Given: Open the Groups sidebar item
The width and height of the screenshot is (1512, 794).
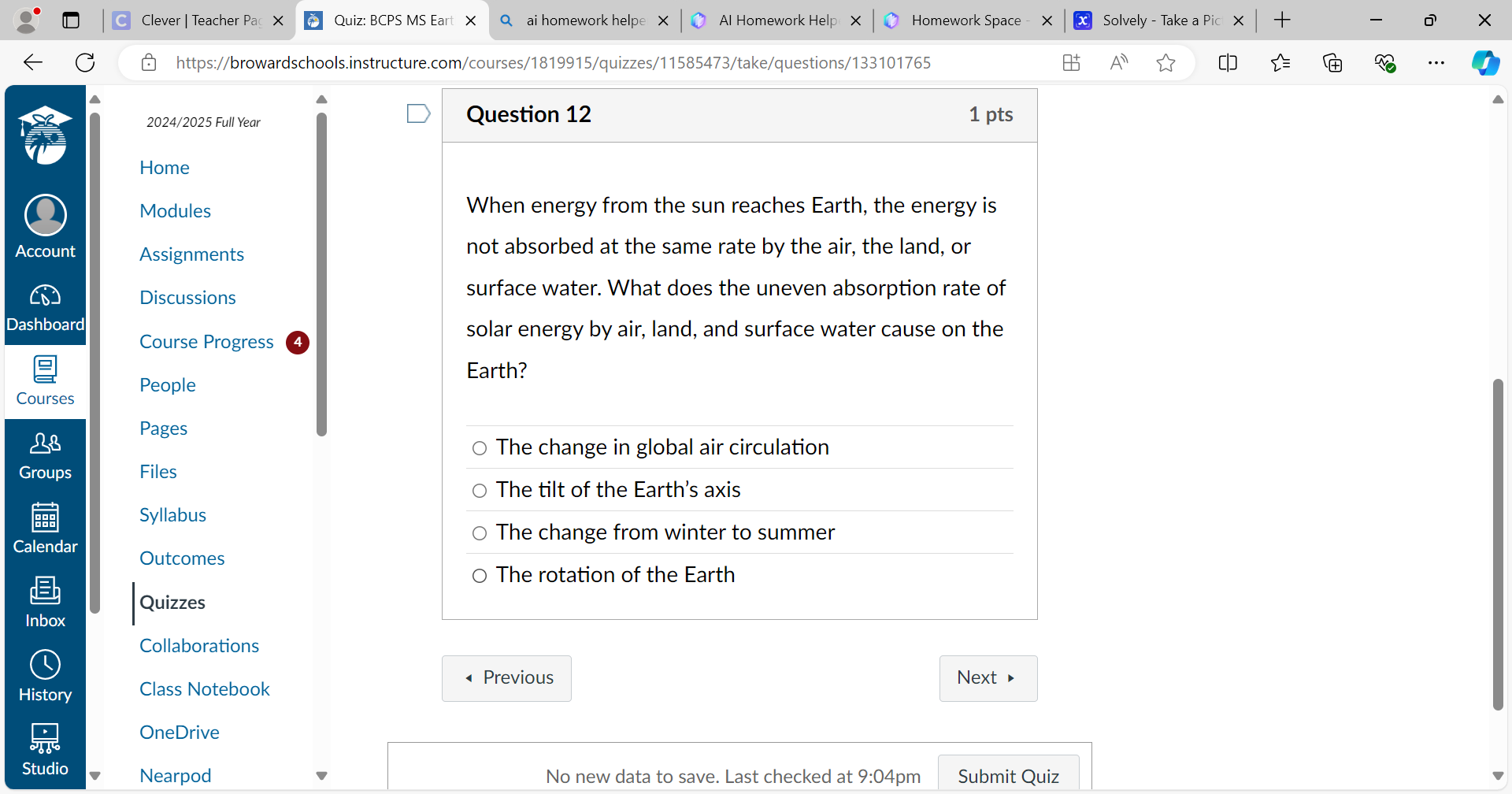Looking at the screenshot, I should (46, 456).
